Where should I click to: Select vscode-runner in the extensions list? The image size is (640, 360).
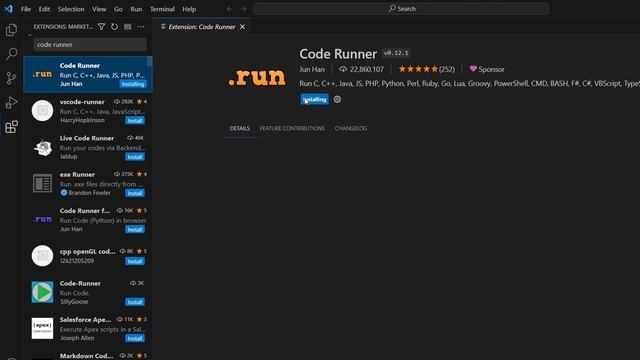[88, 111]
